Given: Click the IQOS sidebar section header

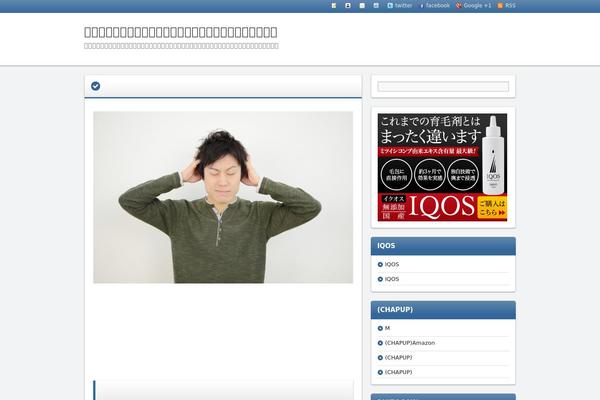Looking at the screenshot, I should coord(443,246).
